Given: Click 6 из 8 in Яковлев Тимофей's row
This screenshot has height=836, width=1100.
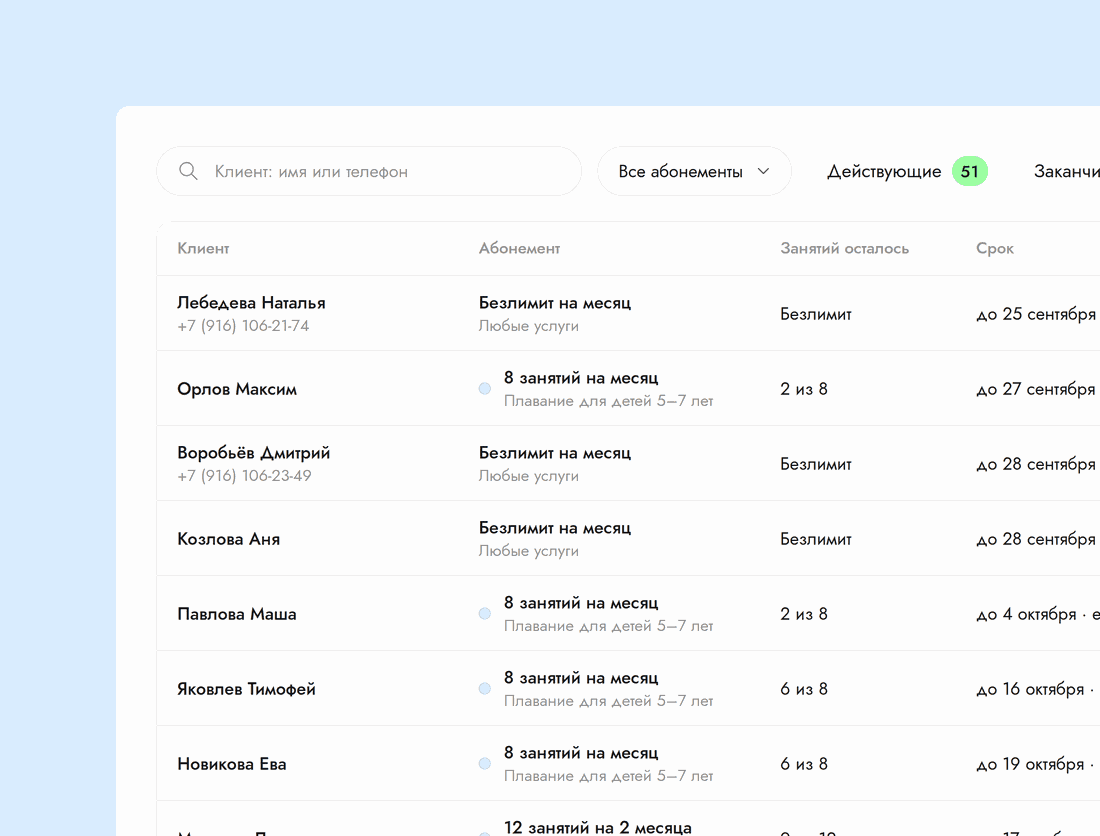Looking at the screenshot, I should coord(804,689).
